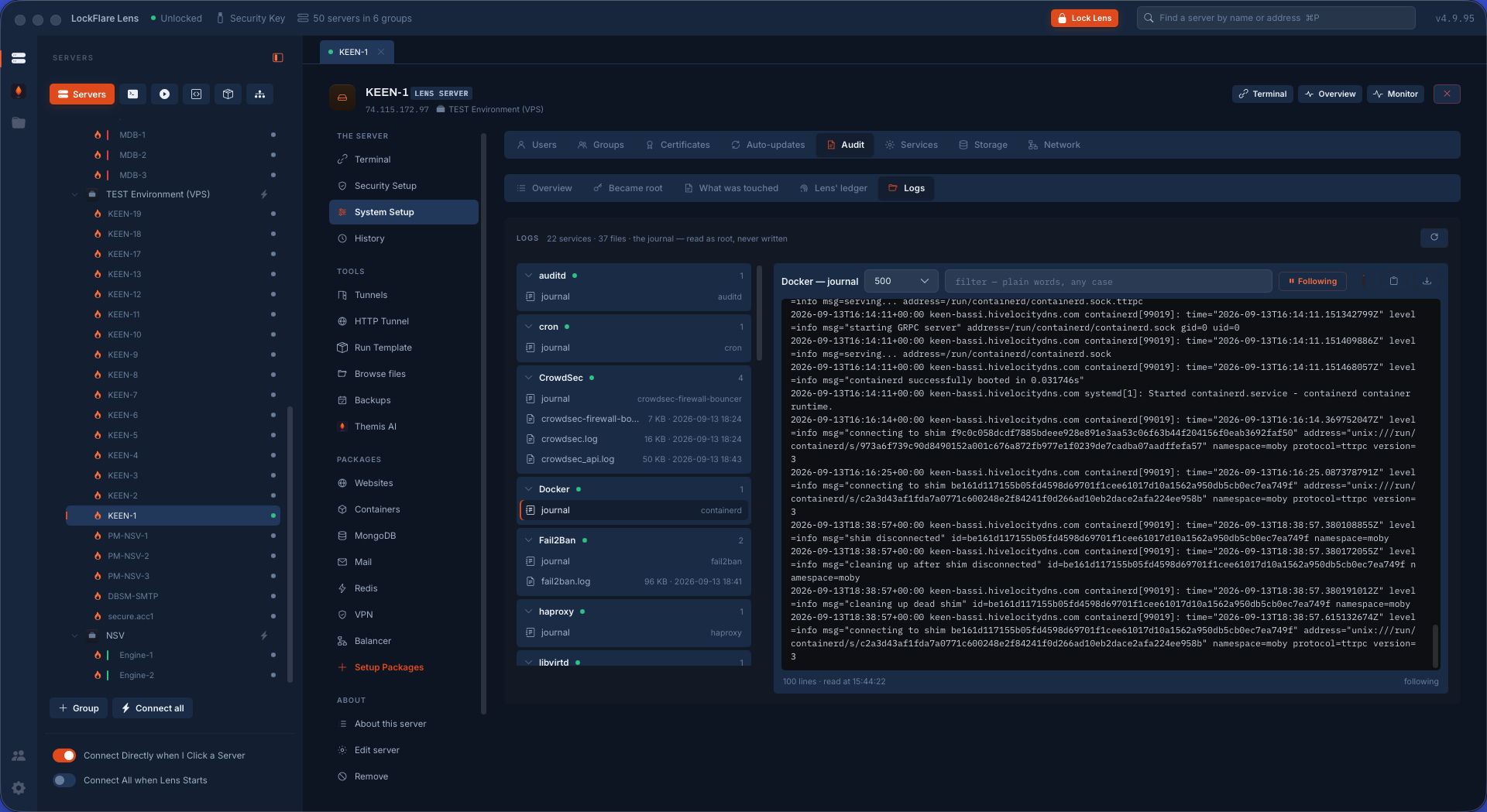Open the terminal view in servers toolbar

[x=133, y=94]
